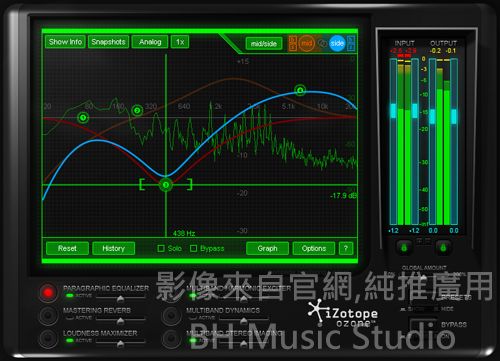This screenshot has width=500, height=361.
Task: Toggle Paragraphic Equalizer Active LED
Action: [x=70, y=296]
